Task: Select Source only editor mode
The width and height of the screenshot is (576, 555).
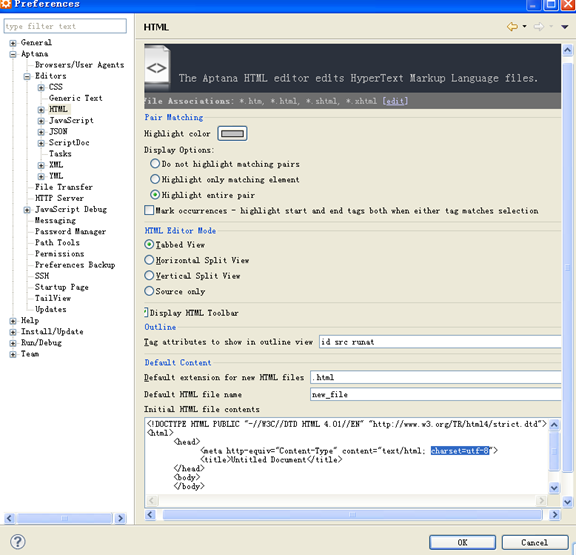Action: pyautogui.click(x=149, y=291)
